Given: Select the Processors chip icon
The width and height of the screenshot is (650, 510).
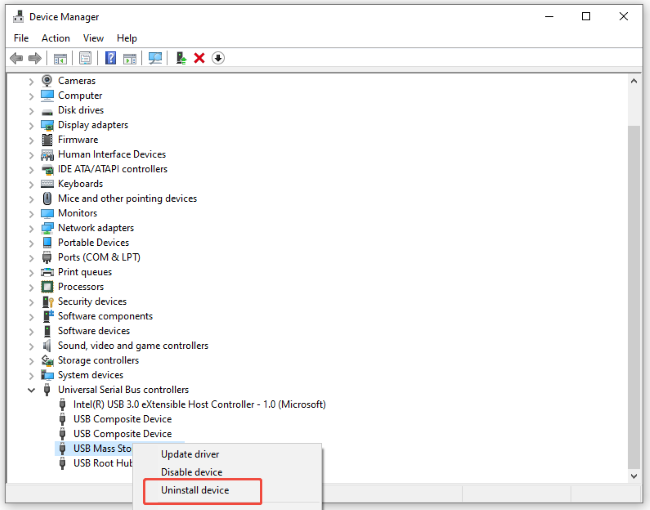Looking at the screenshot, I should click(x=47, y=287).
